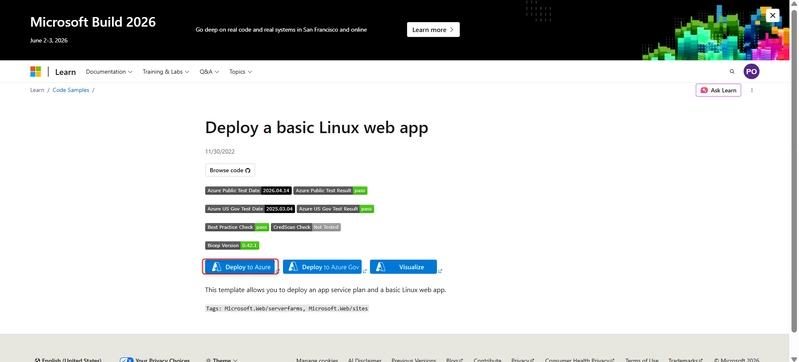
Task: Toggle Your Privacy Choices switch
Action: [x=126, y=360]
